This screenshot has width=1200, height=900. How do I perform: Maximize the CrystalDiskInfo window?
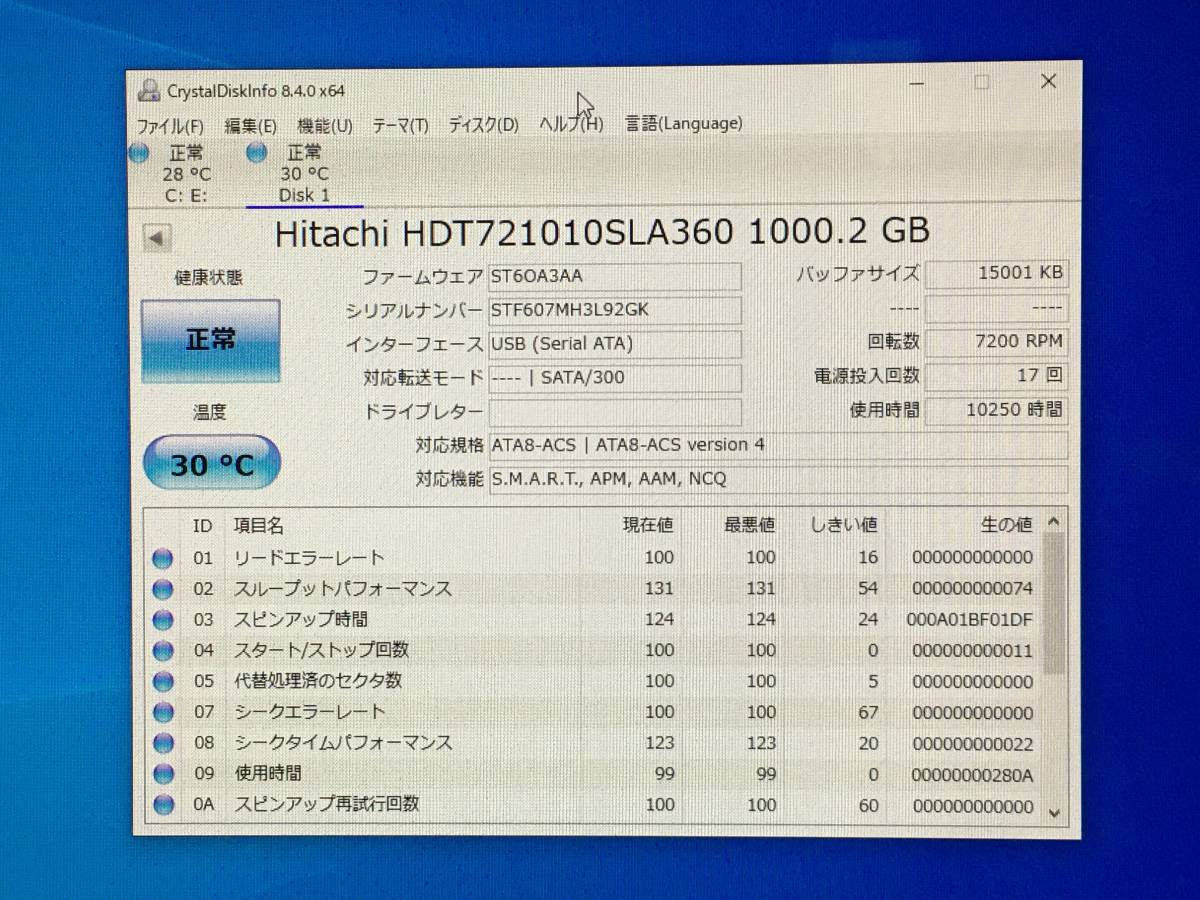(982, 83)
